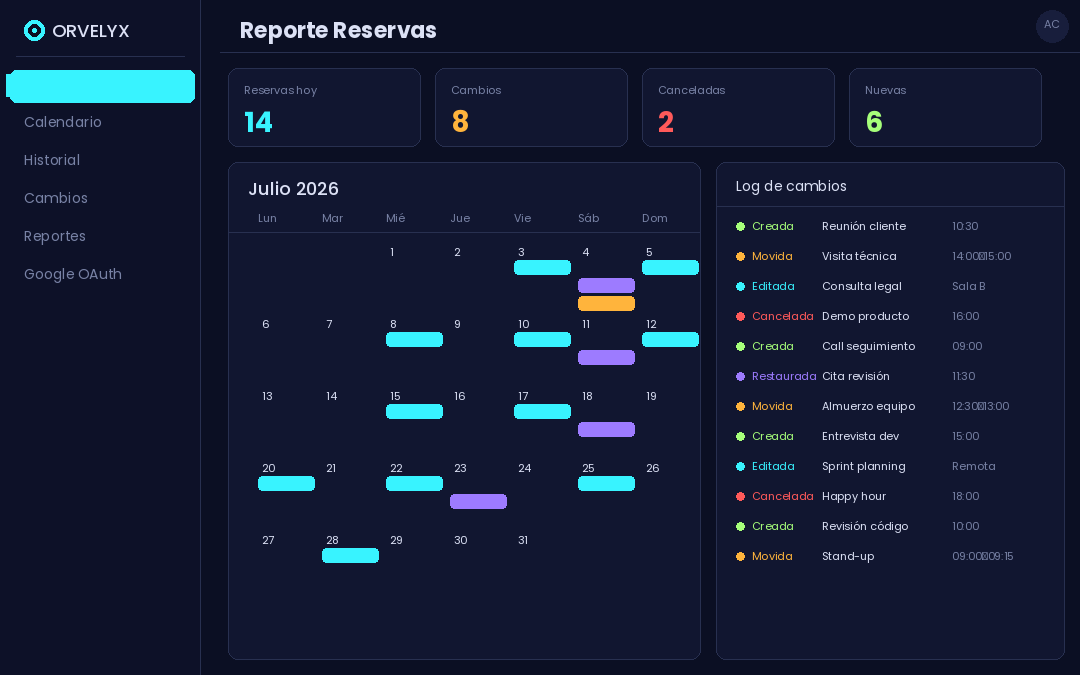Screen dimensions: 1080x675
Task: Open the booking on July 12
Action: [670, 340]
